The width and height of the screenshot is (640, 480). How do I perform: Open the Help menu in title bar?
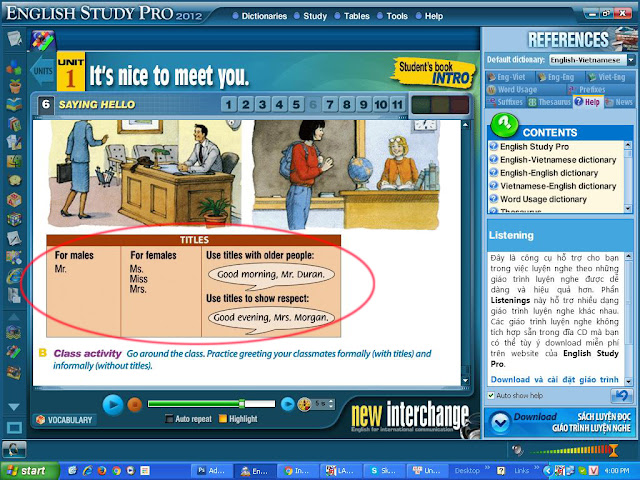pos(433,16)
